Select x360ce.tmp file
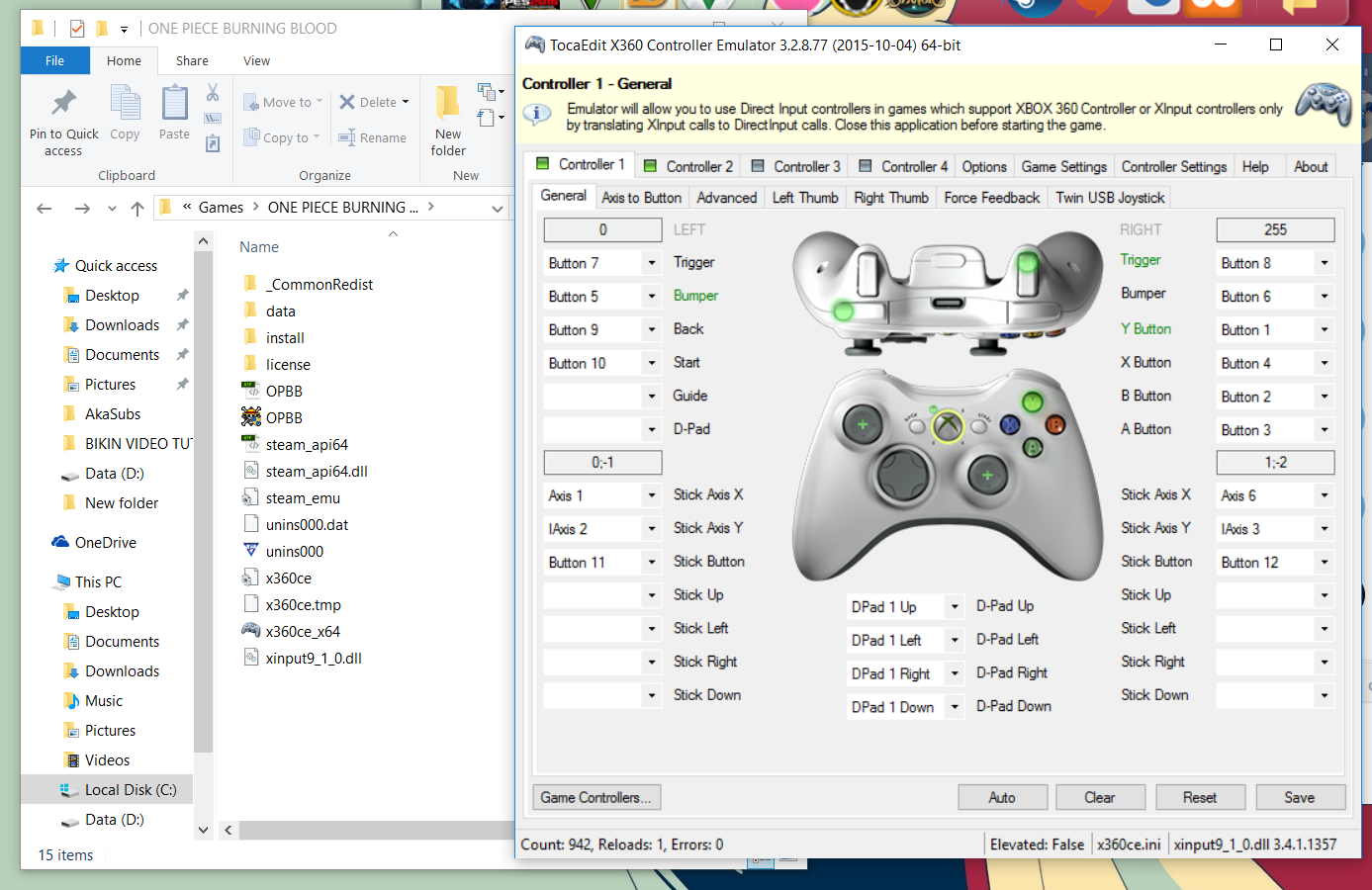The width and height of the screenshot is (1372, 890). point(292,604)
